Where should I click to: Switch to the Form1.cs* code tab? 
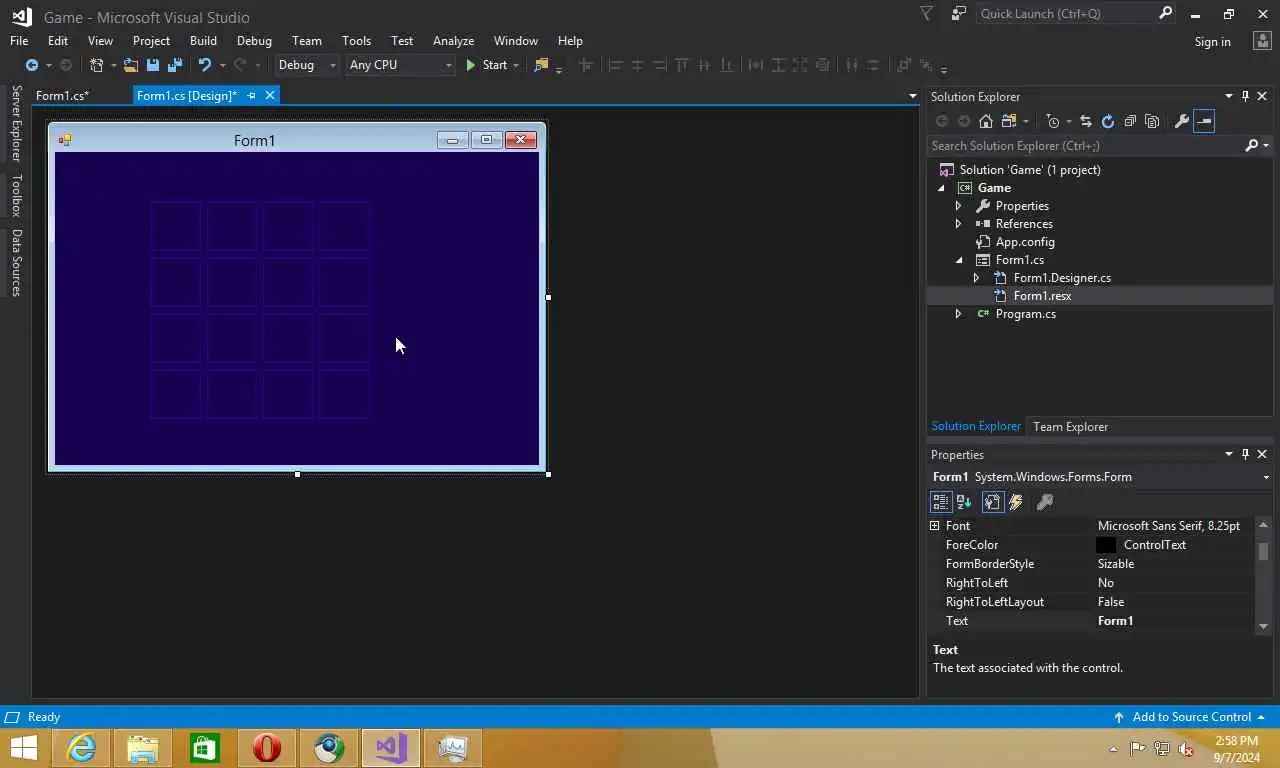[x=62, y=96]
